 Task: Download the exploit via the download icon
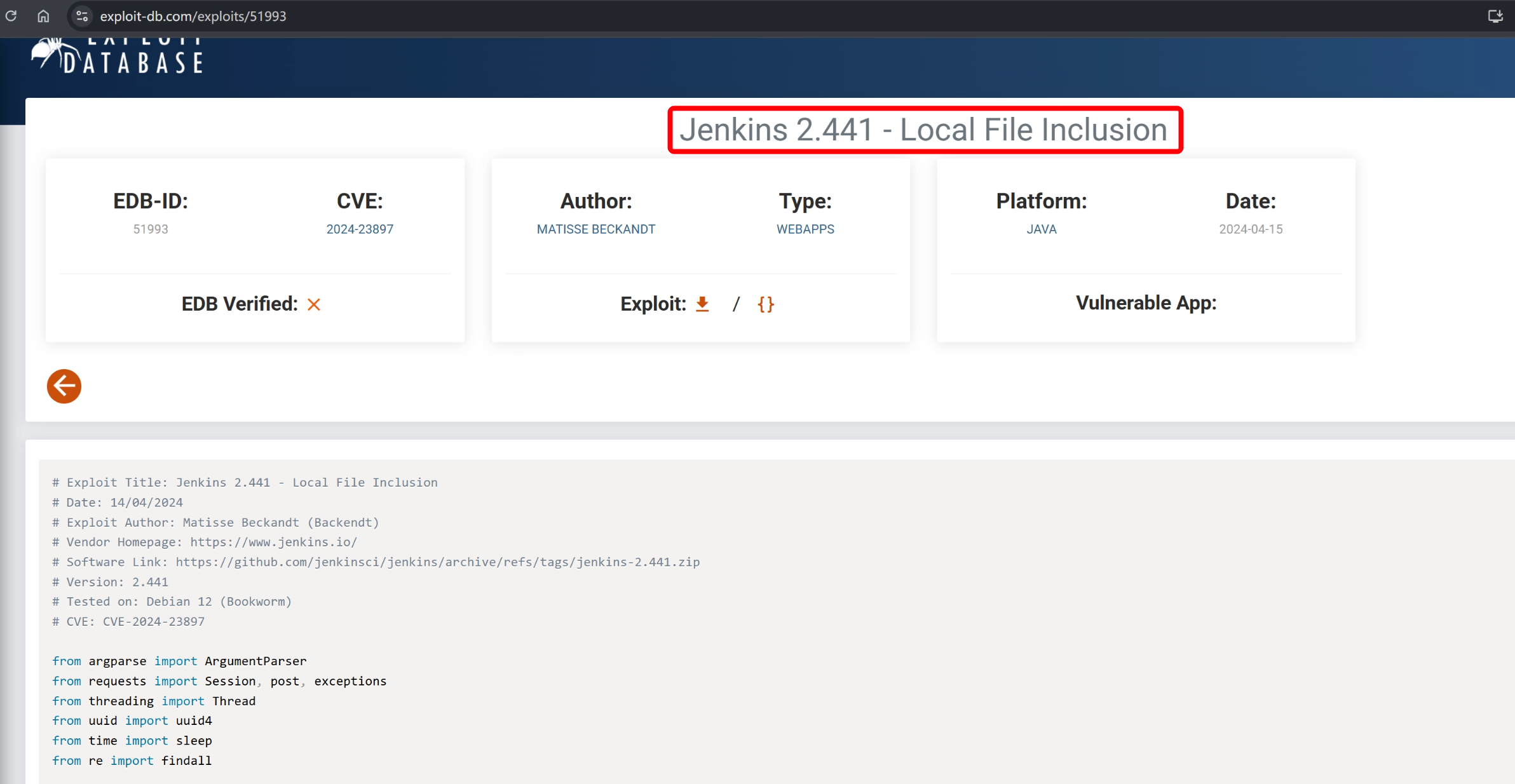point(702,304)
